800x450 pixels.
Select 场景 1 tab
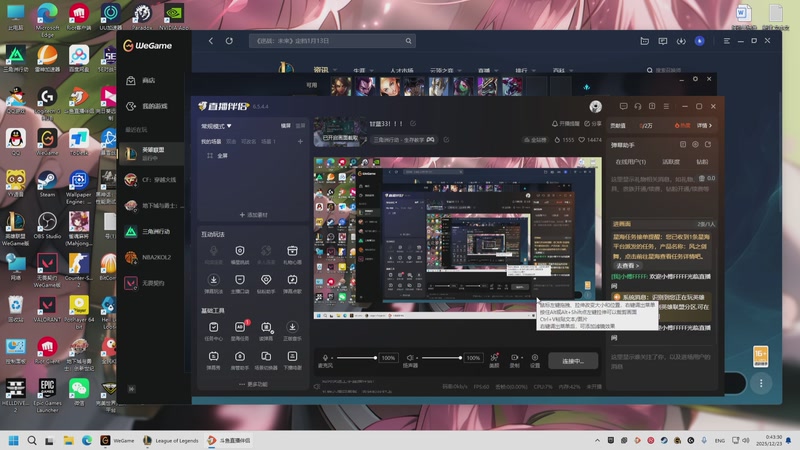(x=268, y=141)
